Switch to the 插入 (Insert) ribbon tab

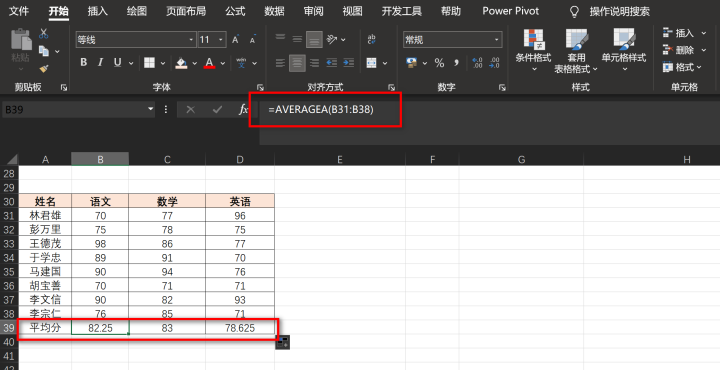(x=98, y=11)
